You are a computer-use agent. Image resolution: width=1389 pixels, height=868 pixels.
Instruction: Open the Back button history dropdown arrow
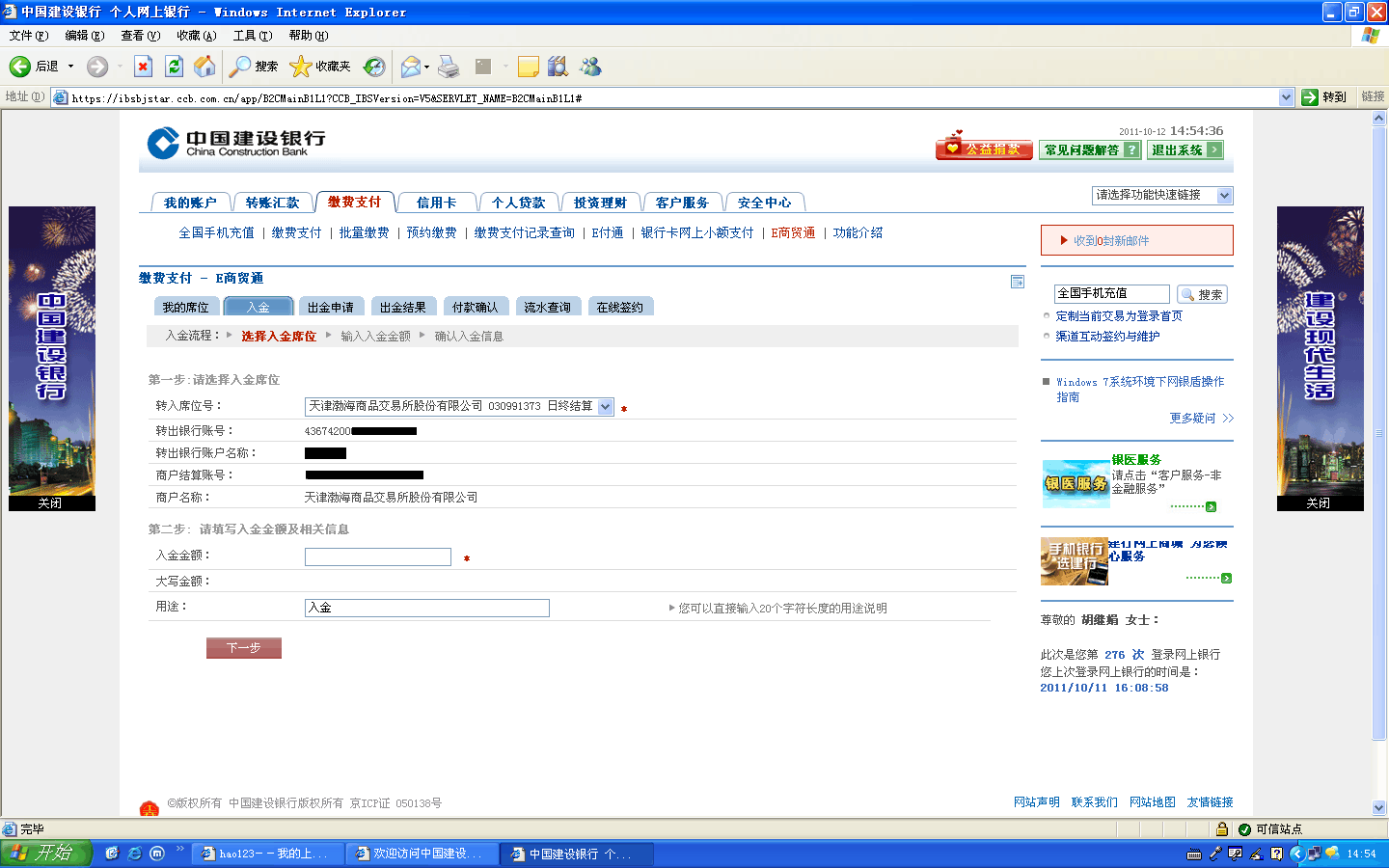(70, 67)
